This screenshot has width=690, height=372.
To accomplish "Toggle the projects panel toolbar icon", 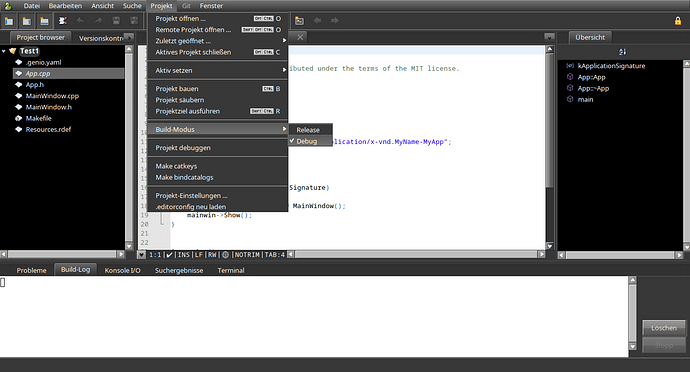I will (x=9, y=21).
